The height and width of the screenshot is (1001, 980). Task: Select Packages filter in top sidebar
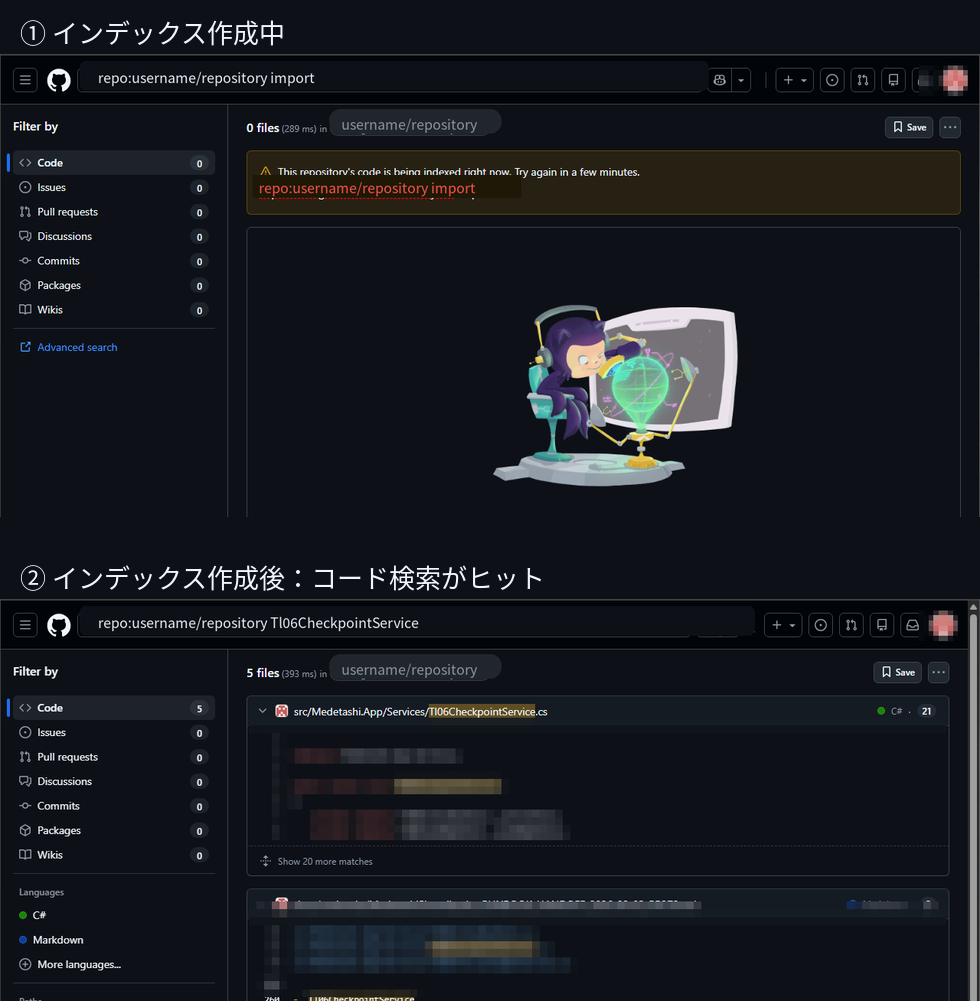point(114,285)
